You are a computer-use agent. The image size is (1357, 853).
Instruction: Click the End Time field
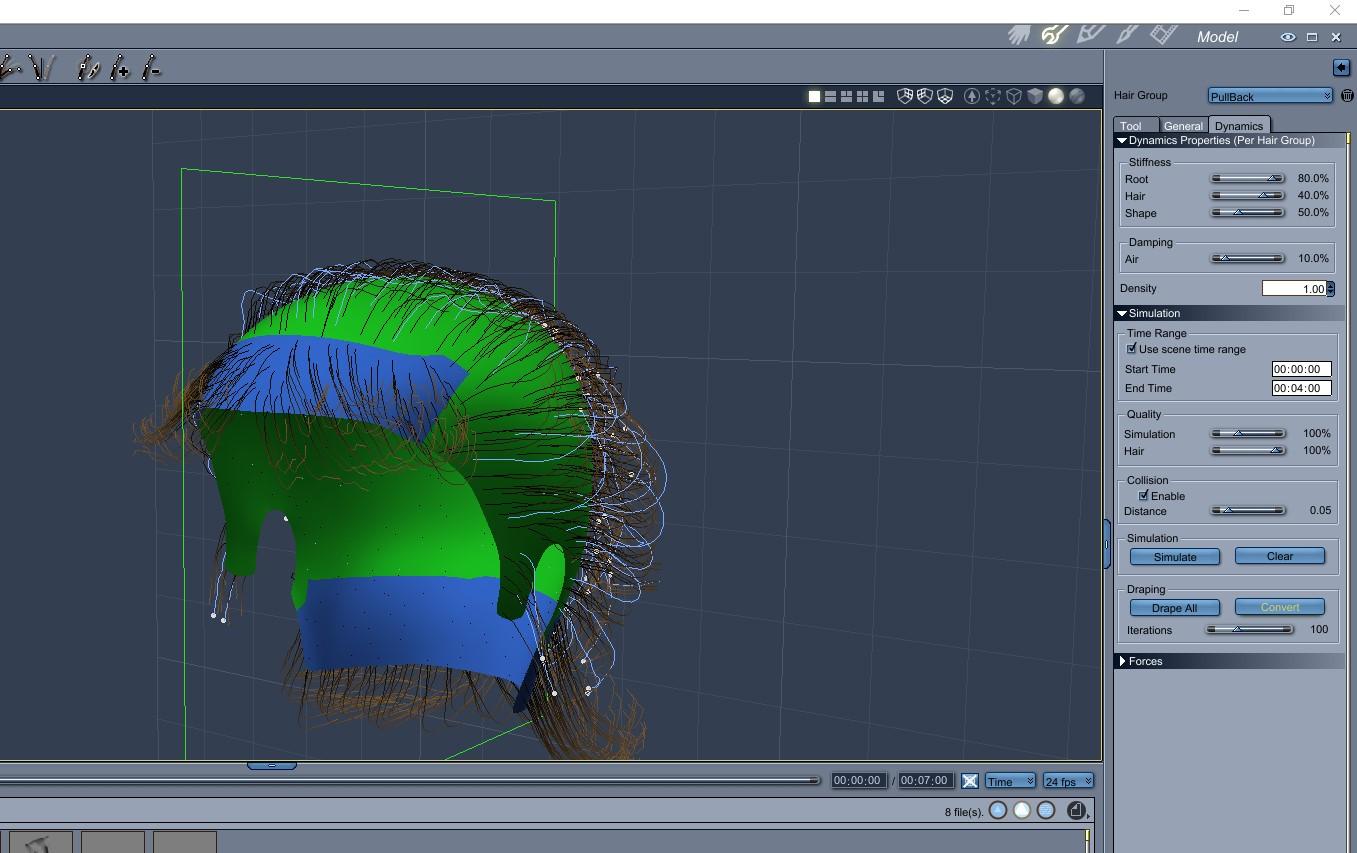click(x=1302, y=388)
